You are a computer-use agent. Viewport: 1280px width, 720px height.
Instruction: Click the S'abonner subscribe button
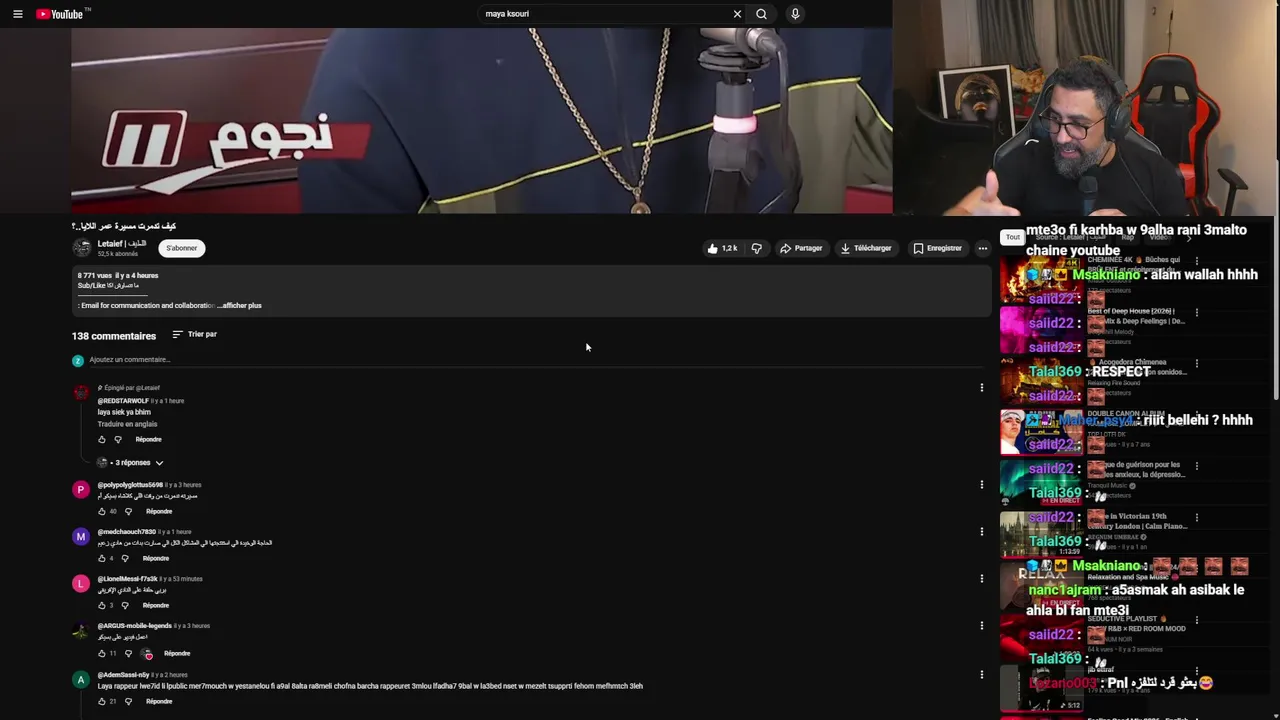tap(181, 248)
